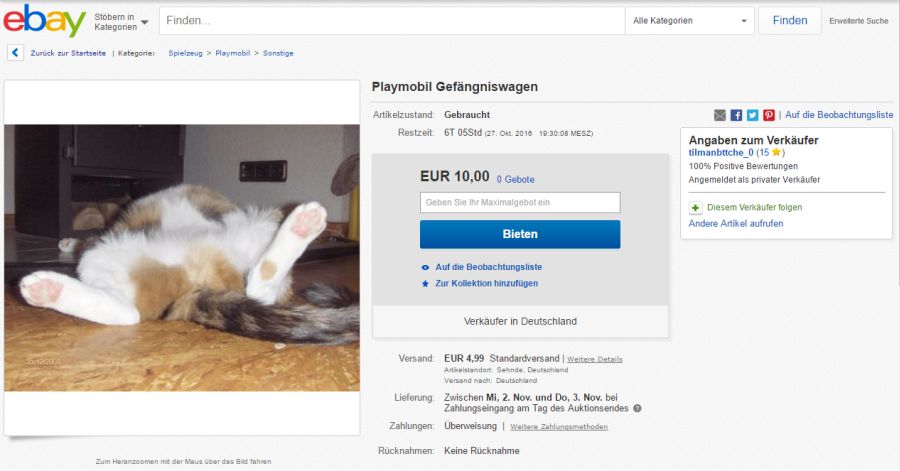Viewport: 900px width, 471px height.
Task: Open the Playmobil breadcrumb category
Action: [233, 53]
